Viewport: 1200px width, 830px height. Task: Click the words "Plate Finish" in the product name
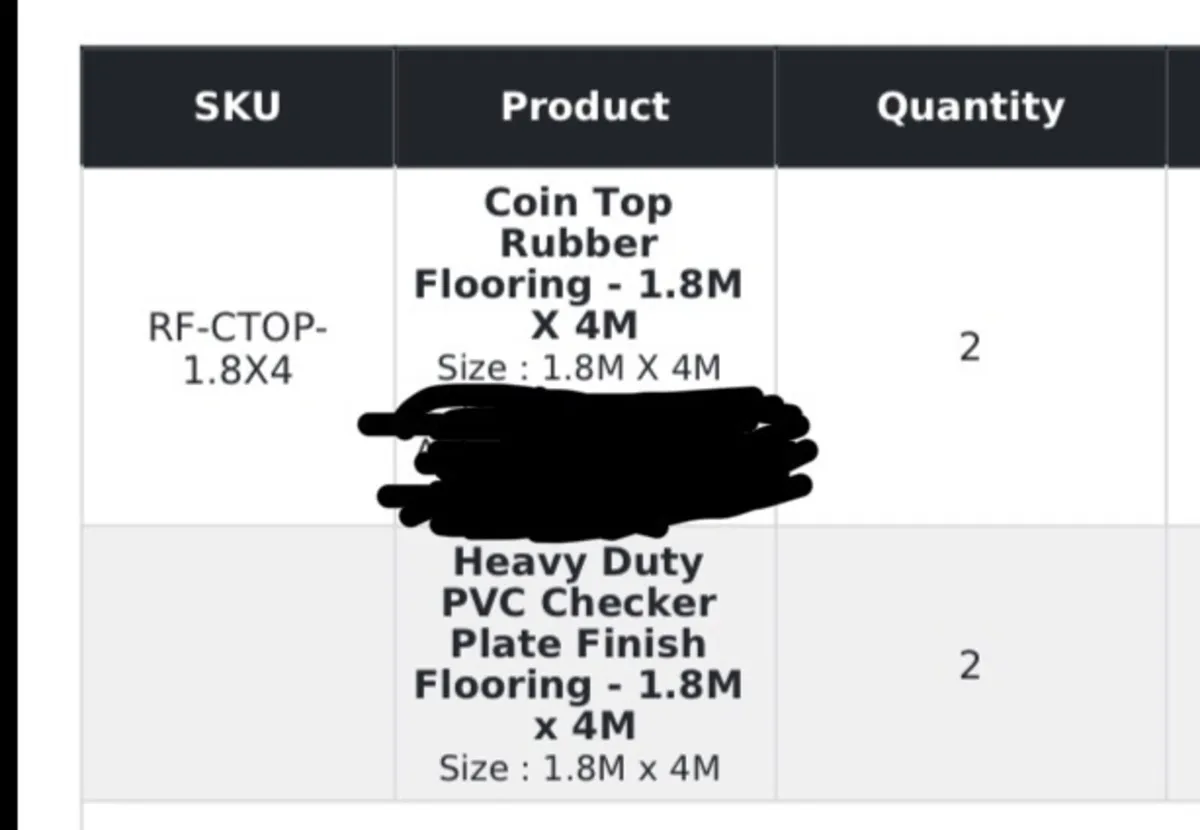point(578,643)
